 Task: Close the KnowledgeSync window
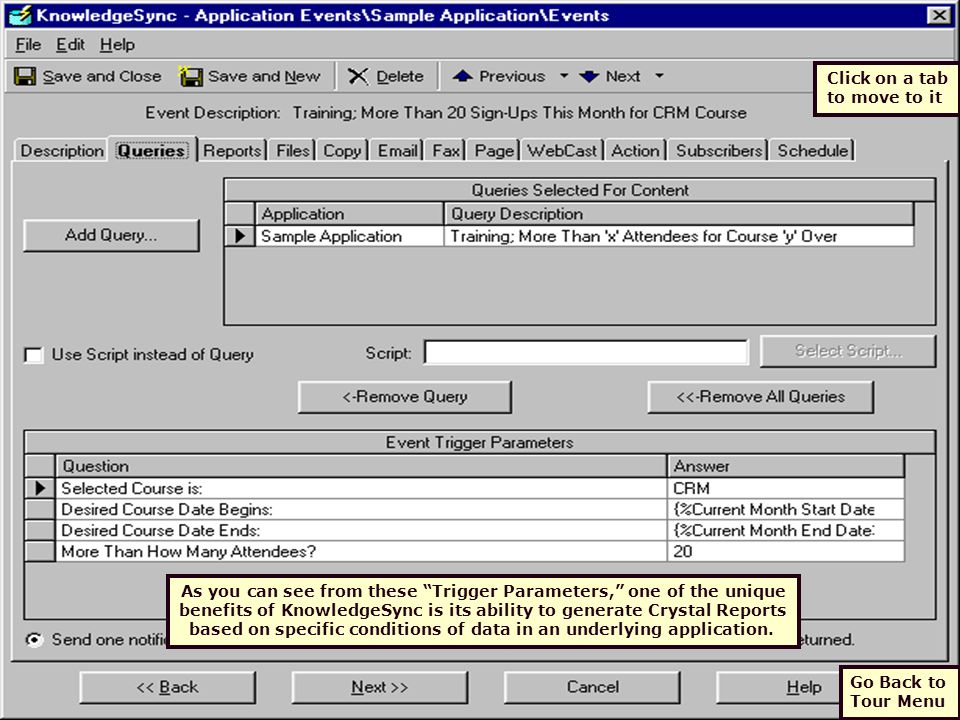click(939, 15)
